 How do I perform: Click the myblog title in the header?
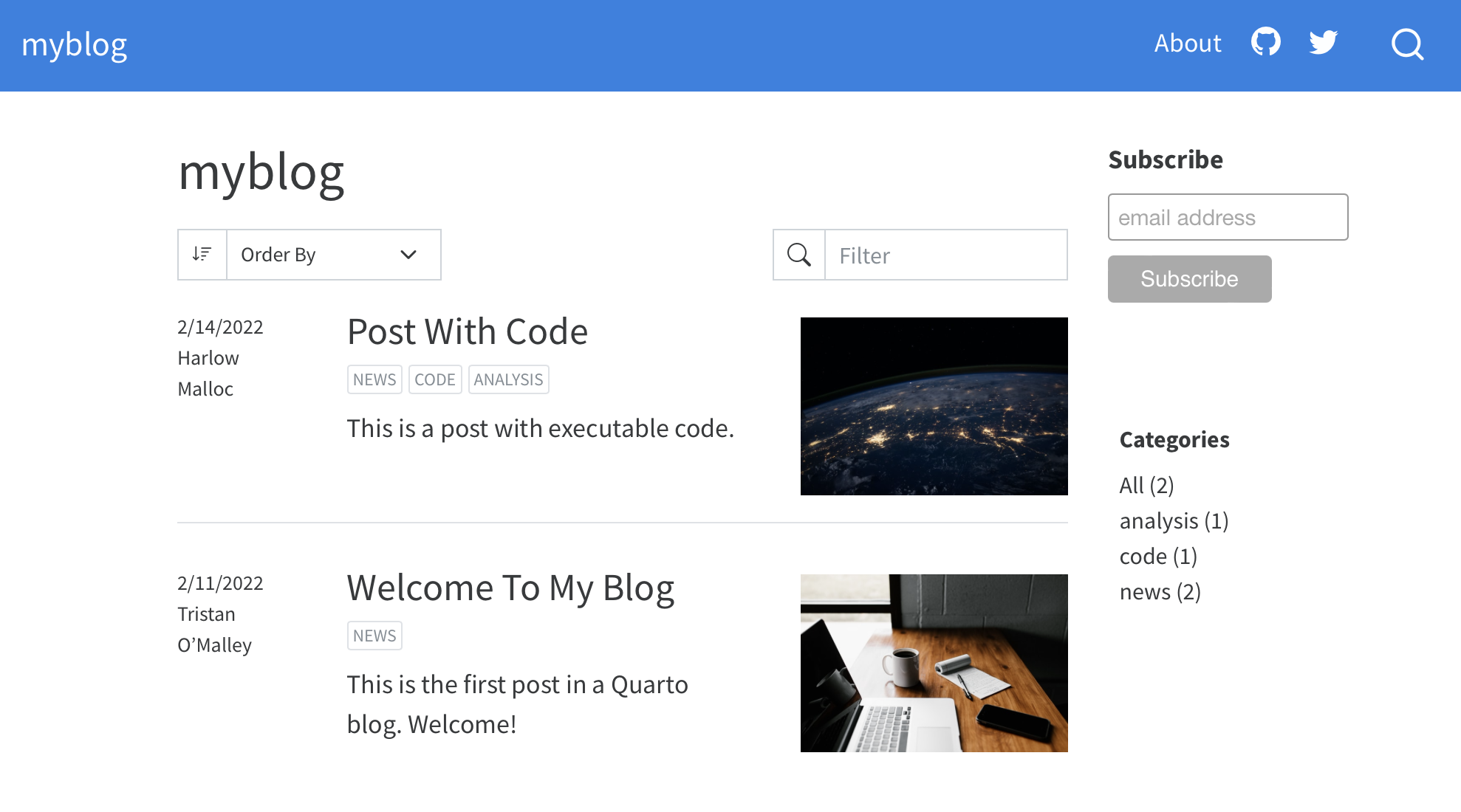click(75, 43)
